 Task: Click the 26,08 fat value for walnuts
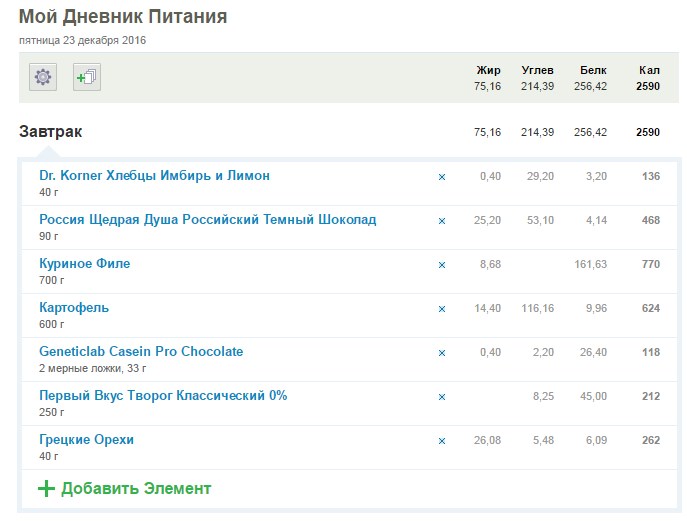(487, 440)
